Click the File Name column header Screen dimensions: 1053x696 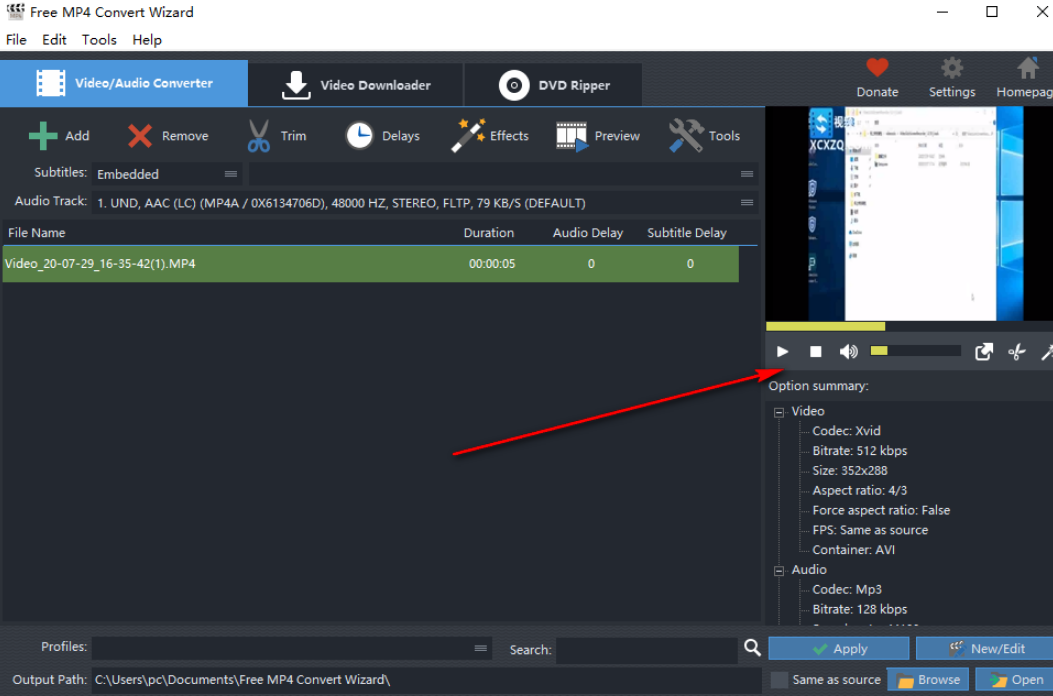[x=37, y=233]
